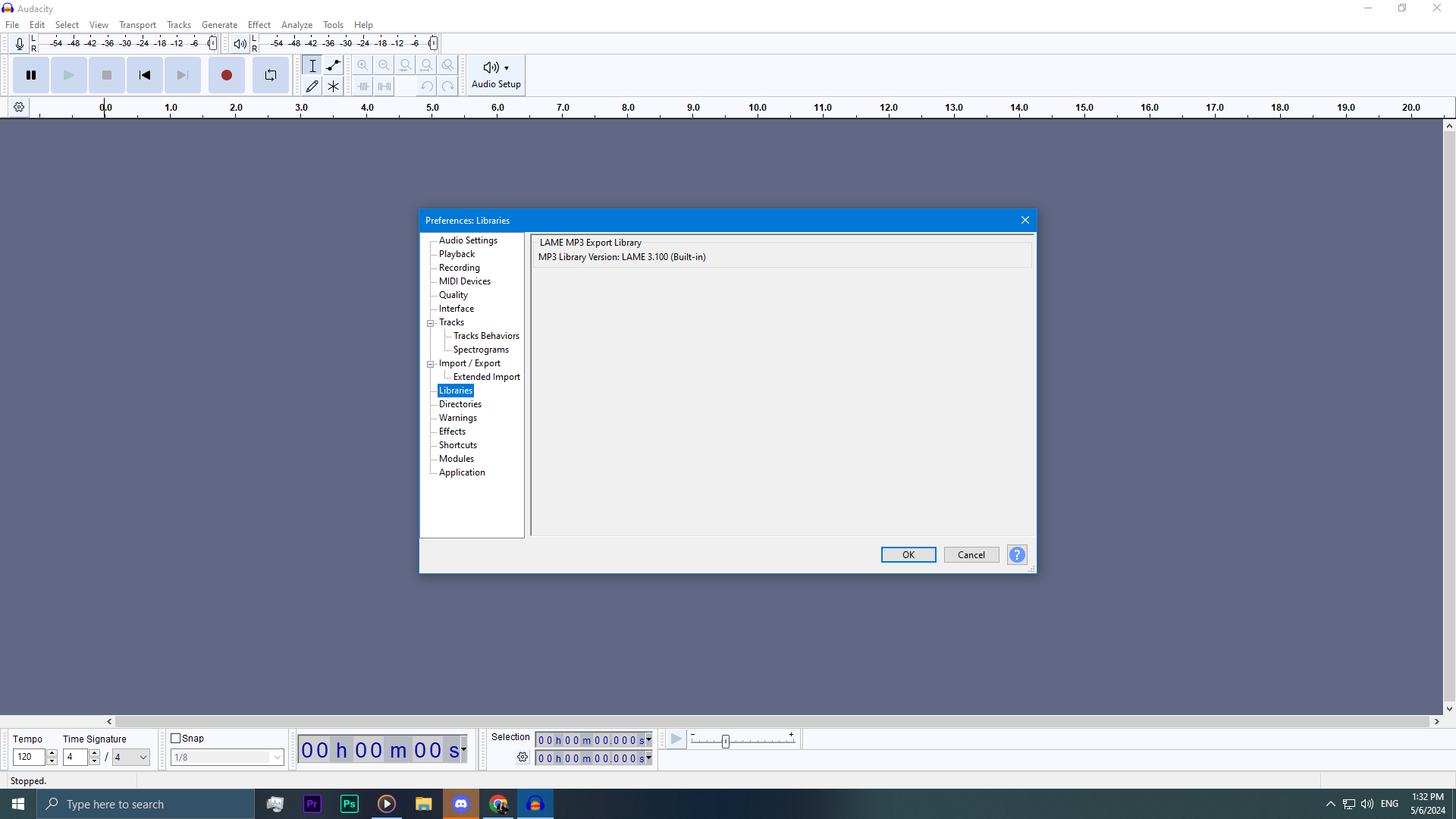Click the playback speed slider
This screenshot has height=819, width=1456.
click(x=726, y=741)
